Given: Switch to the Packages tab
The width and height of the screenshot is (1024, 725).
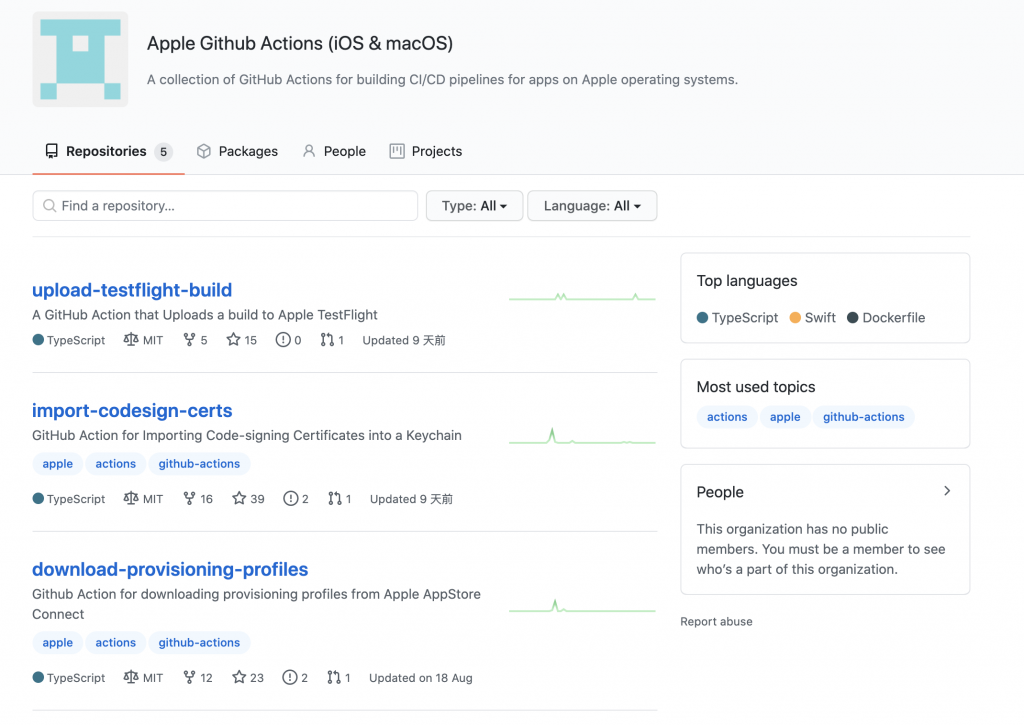Looking at the screenshot, I should 237,152.
